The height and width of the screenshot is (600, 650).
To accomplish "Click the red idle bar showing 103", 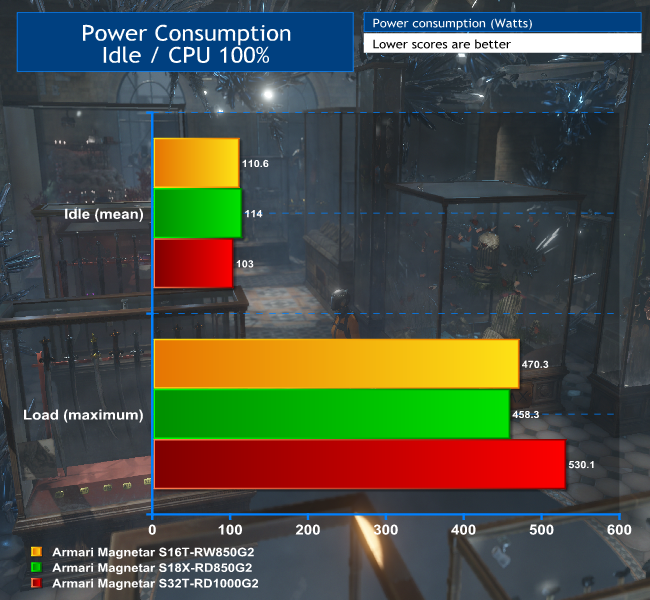I will coord(194,263).
